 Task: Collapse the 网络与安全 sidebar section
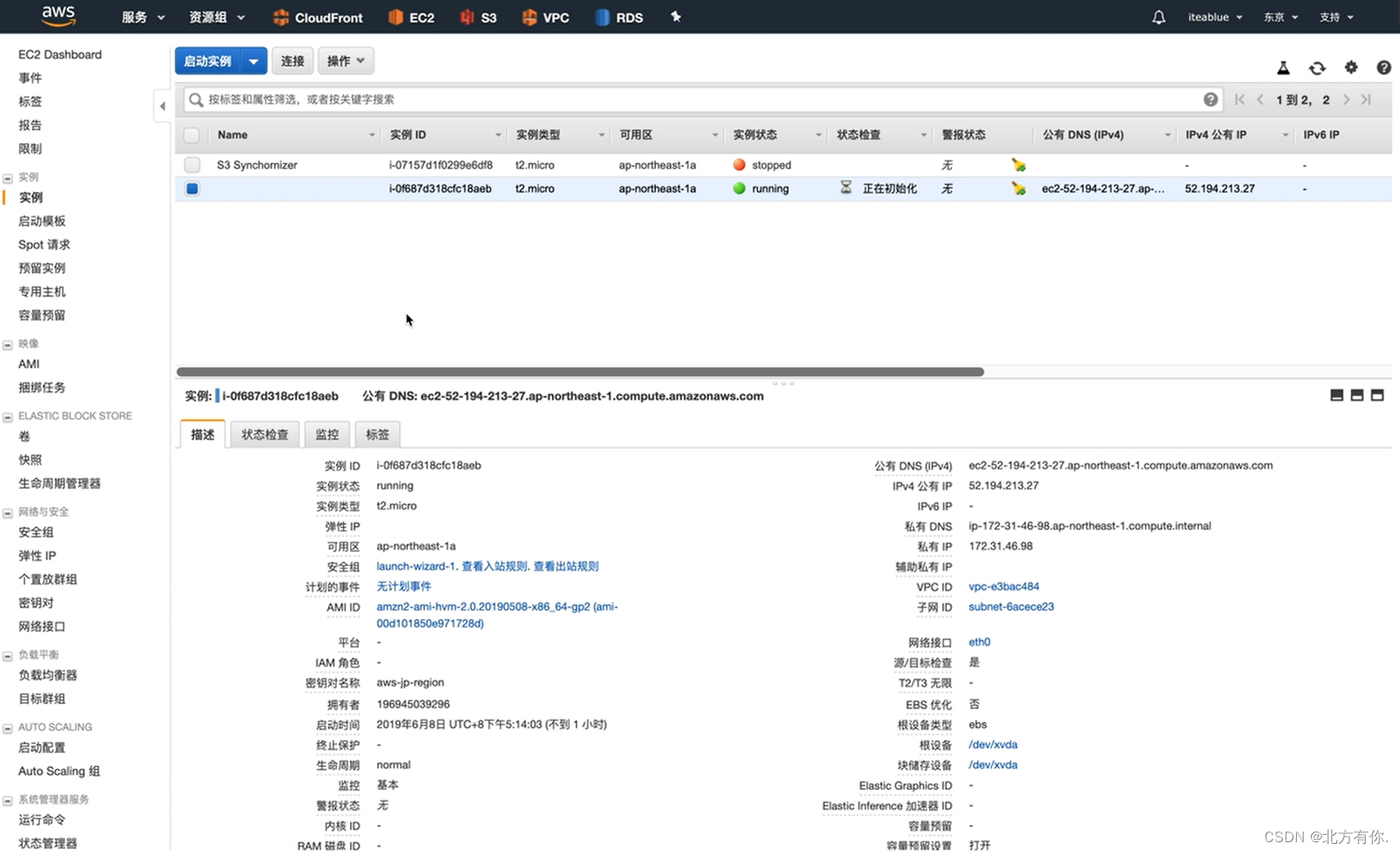7,513
